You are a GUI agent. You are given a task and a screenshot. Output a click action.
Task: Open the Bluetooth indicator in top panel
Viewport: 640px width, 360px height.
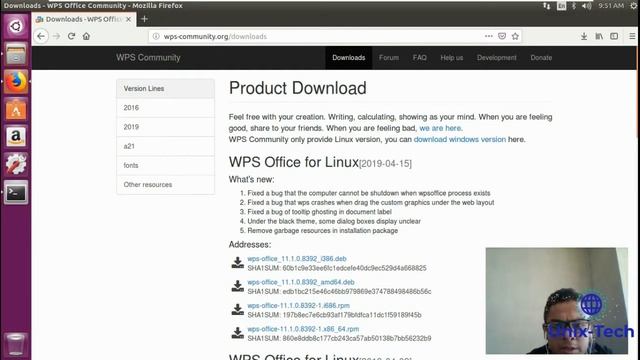pyautogui.click(x=574, y=6)
